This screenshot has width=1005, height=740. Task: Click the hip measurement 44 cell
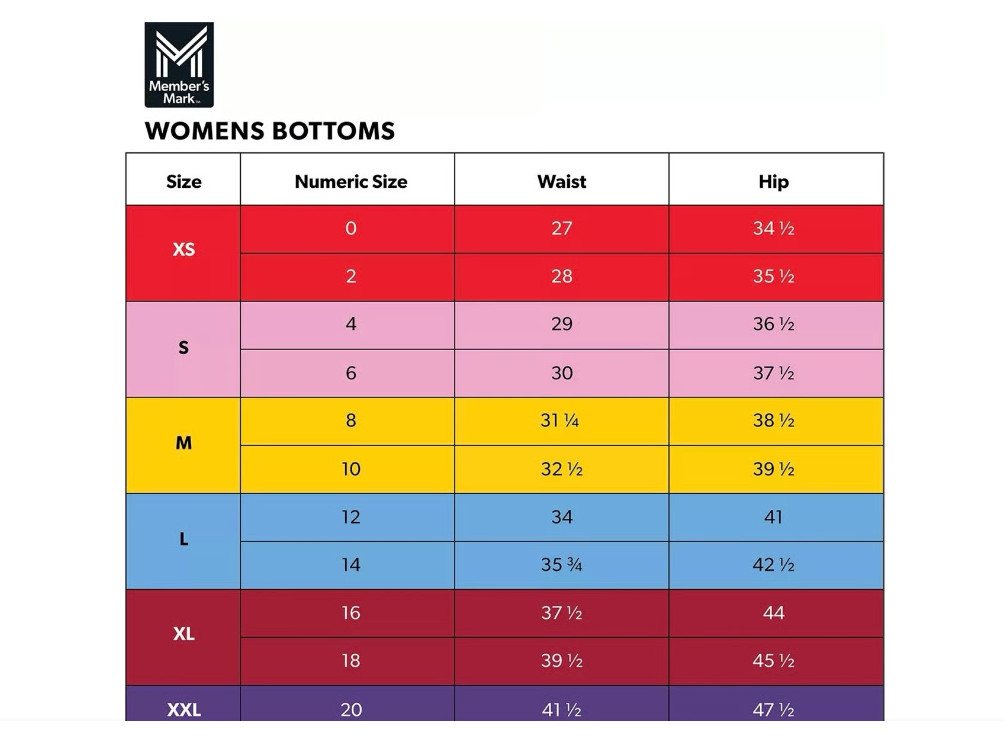773,613
